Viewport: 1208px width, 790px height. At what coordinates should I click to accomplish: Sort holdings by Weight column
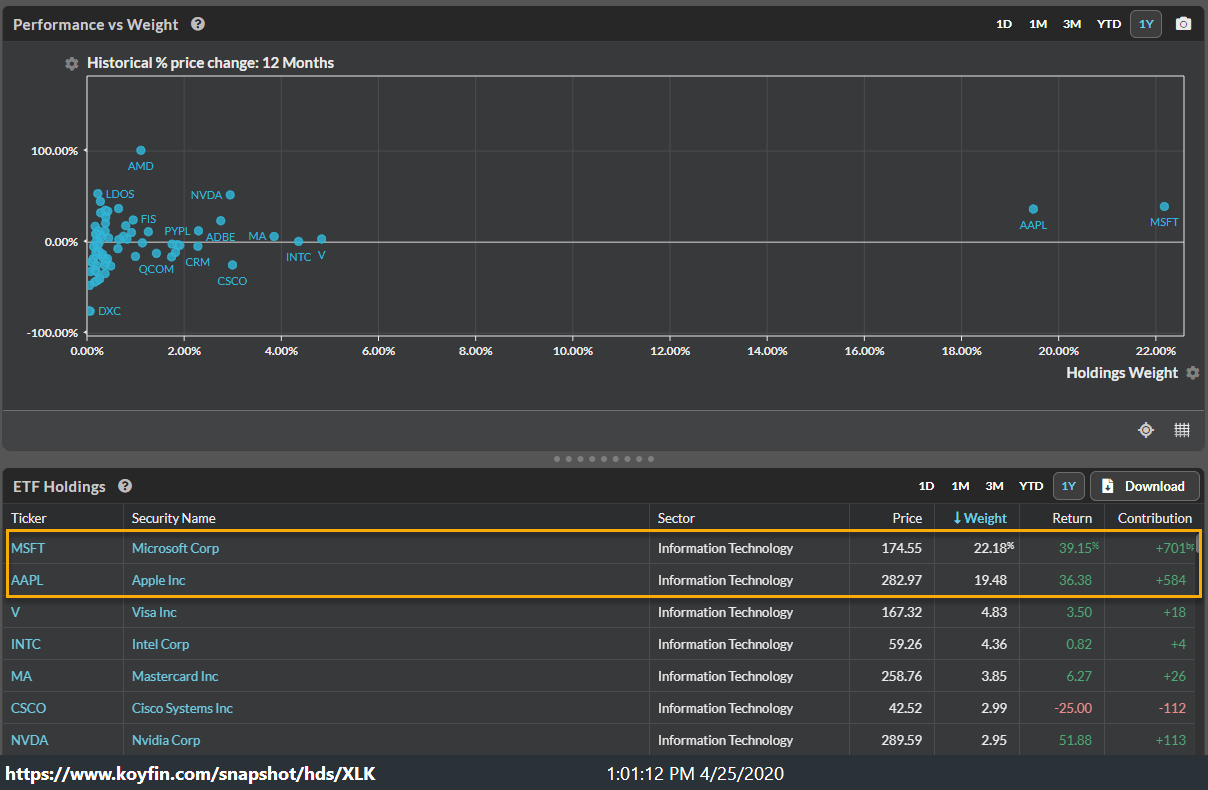[980, 518]
